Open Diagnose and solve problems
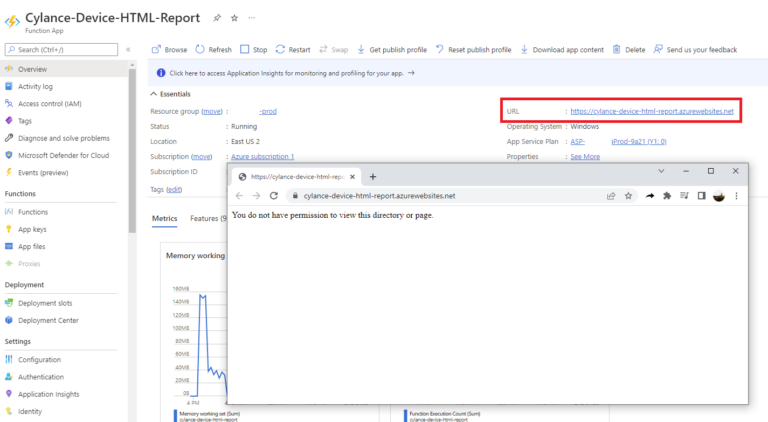 click(64, 138)
